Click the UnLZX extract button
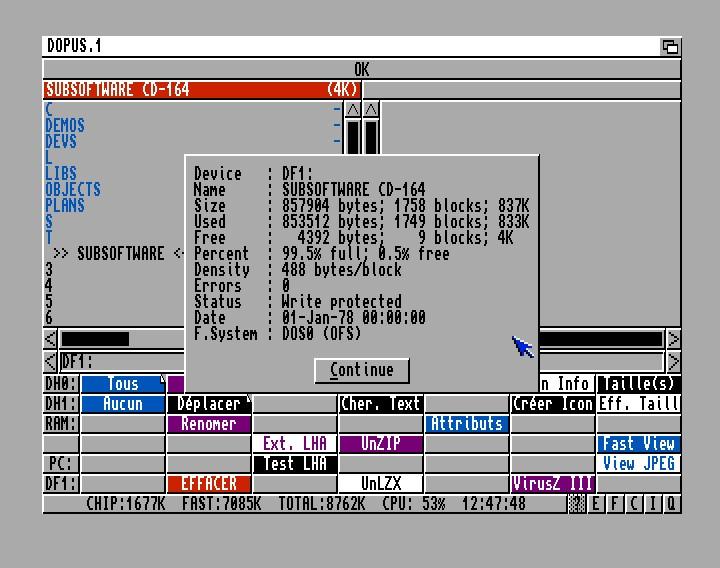The width and height of the screenshot is (720, 568). [381, 484]
